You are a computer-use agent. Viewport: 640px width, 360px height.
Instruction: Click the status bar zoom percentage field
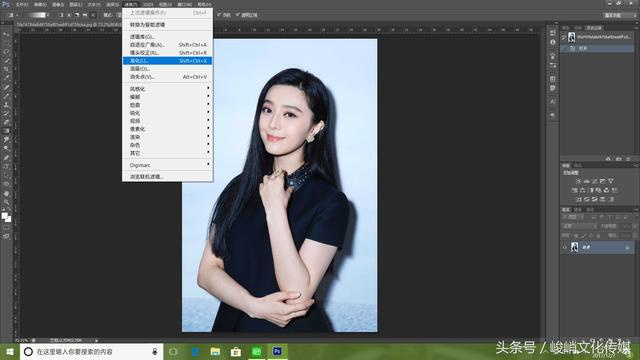22,340
